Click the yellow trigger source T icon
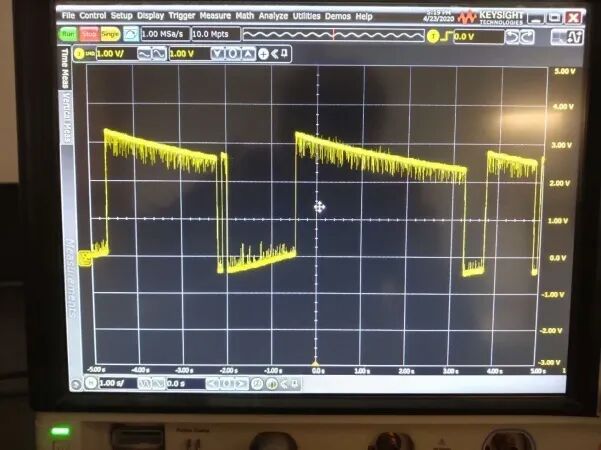Image resolution: width=601 pixels, height=450 pixels. [433, 36]
